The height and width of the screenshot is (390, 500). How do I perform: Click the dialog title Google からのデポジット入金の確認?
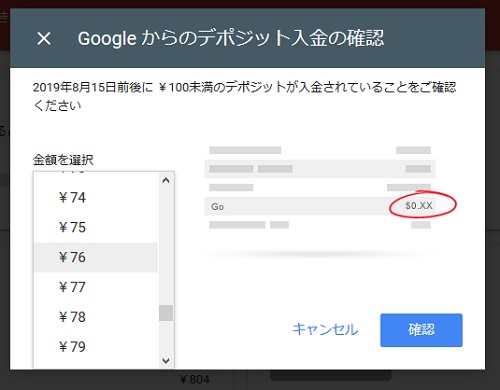[x=231, y=38]
